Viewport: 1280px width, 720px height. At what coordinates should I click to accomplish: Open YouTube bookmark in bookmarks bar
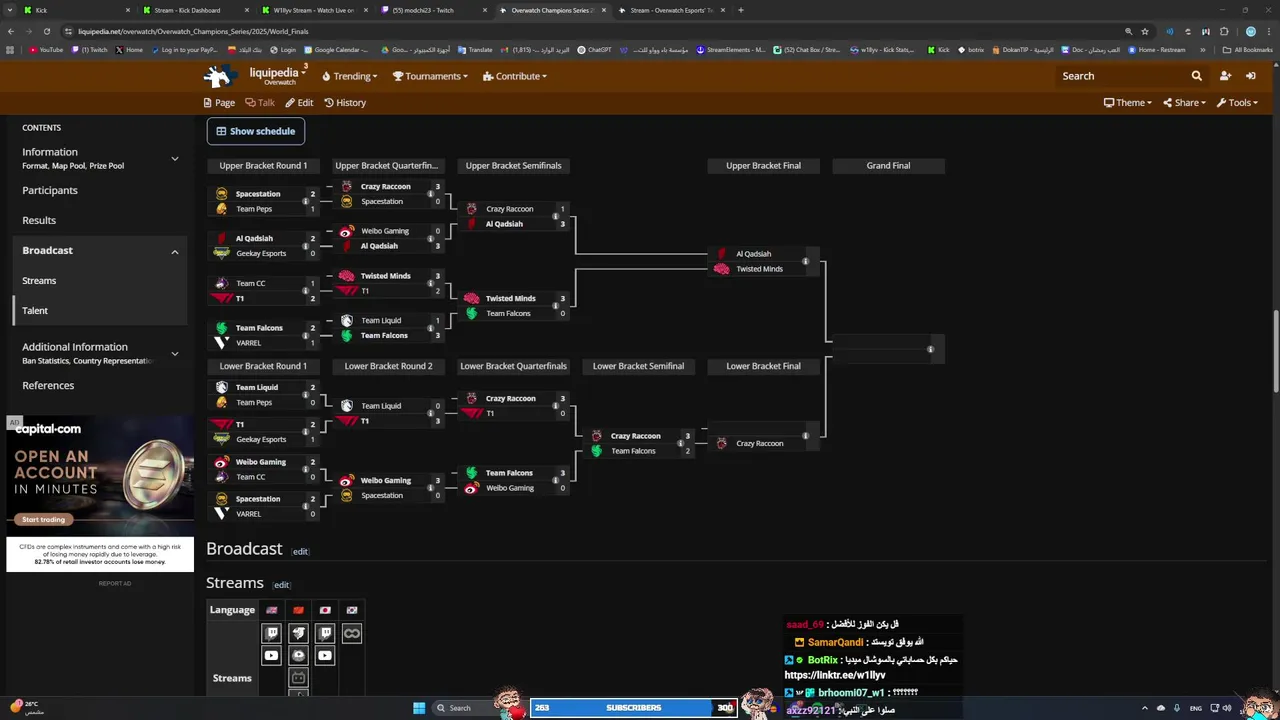point(46,50)
